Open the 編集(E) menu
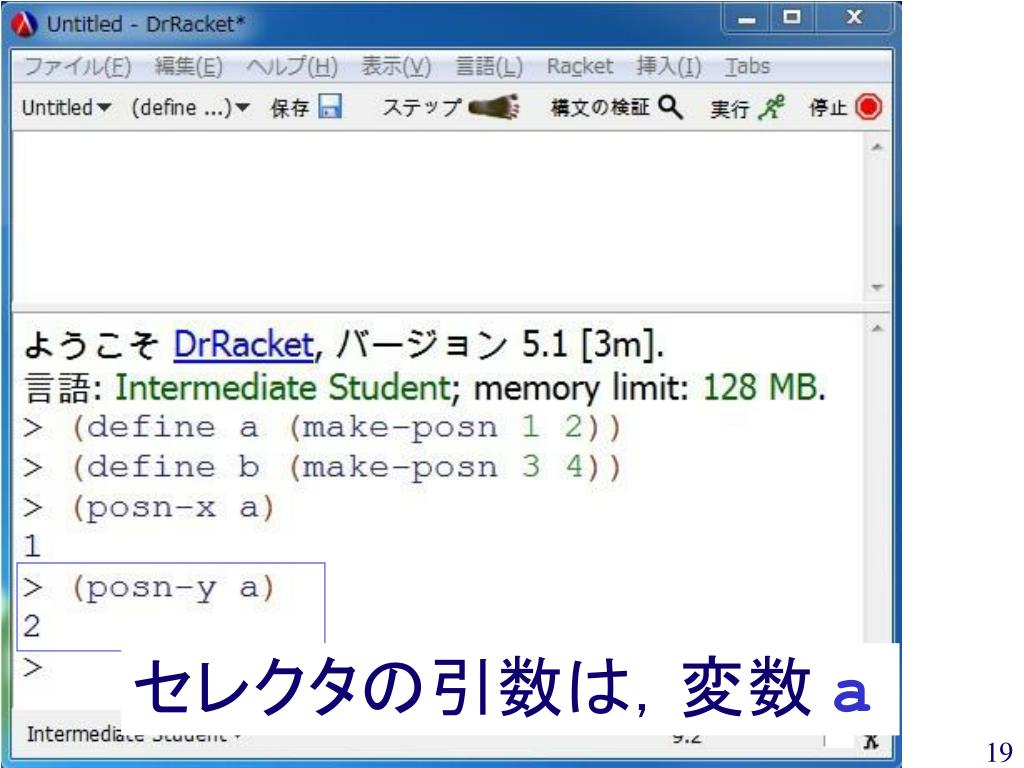This screenshot has height=768, width=1024. 188,66
